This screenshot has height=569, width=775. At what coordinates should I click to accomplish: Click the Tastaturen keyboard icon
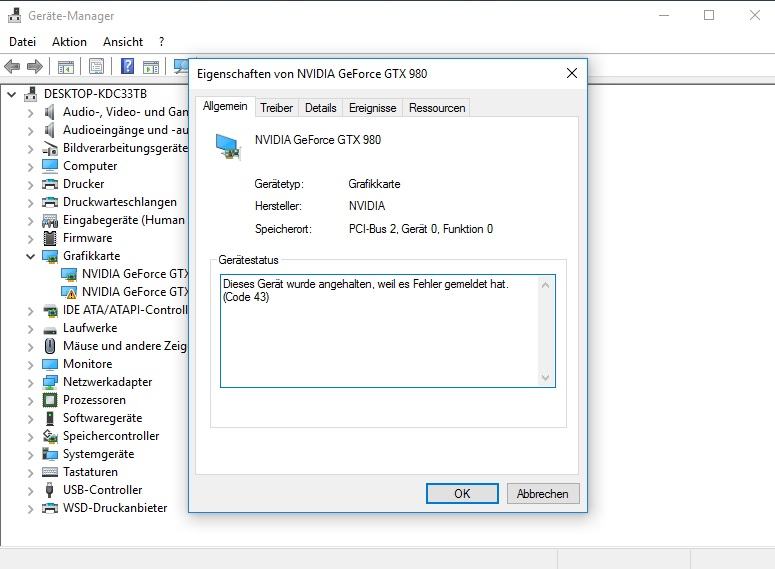pyautogui.click(x=50, y=472)
